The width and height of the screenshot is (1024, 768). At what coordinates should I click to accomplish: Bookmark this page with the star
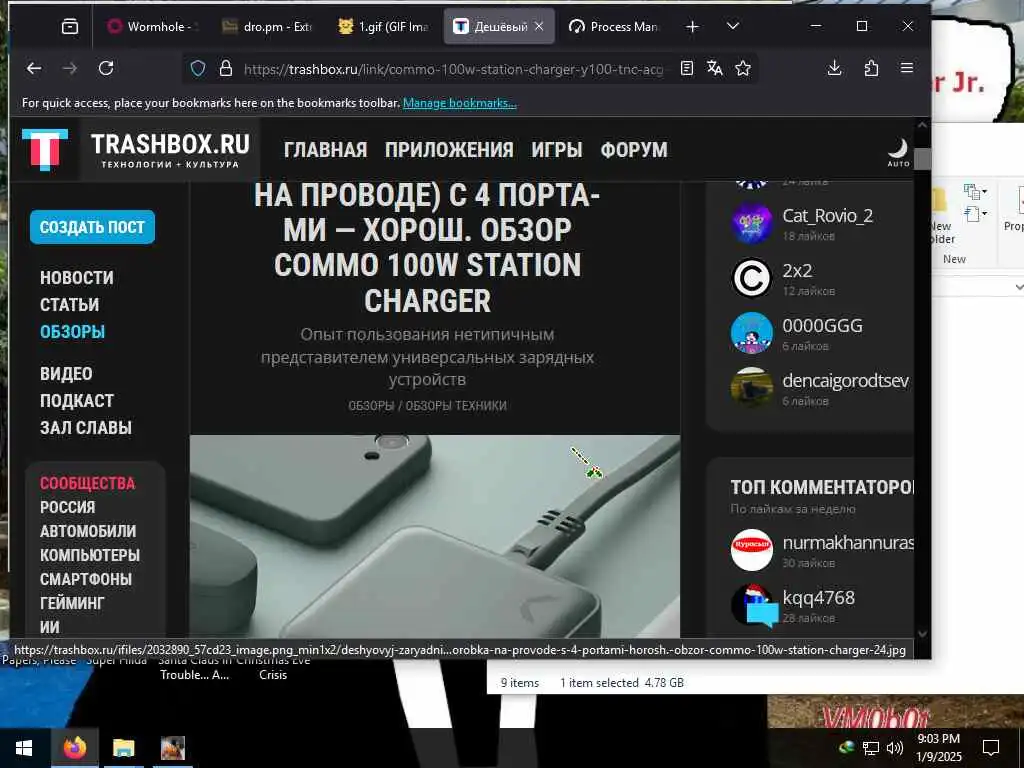coord(743,68)
